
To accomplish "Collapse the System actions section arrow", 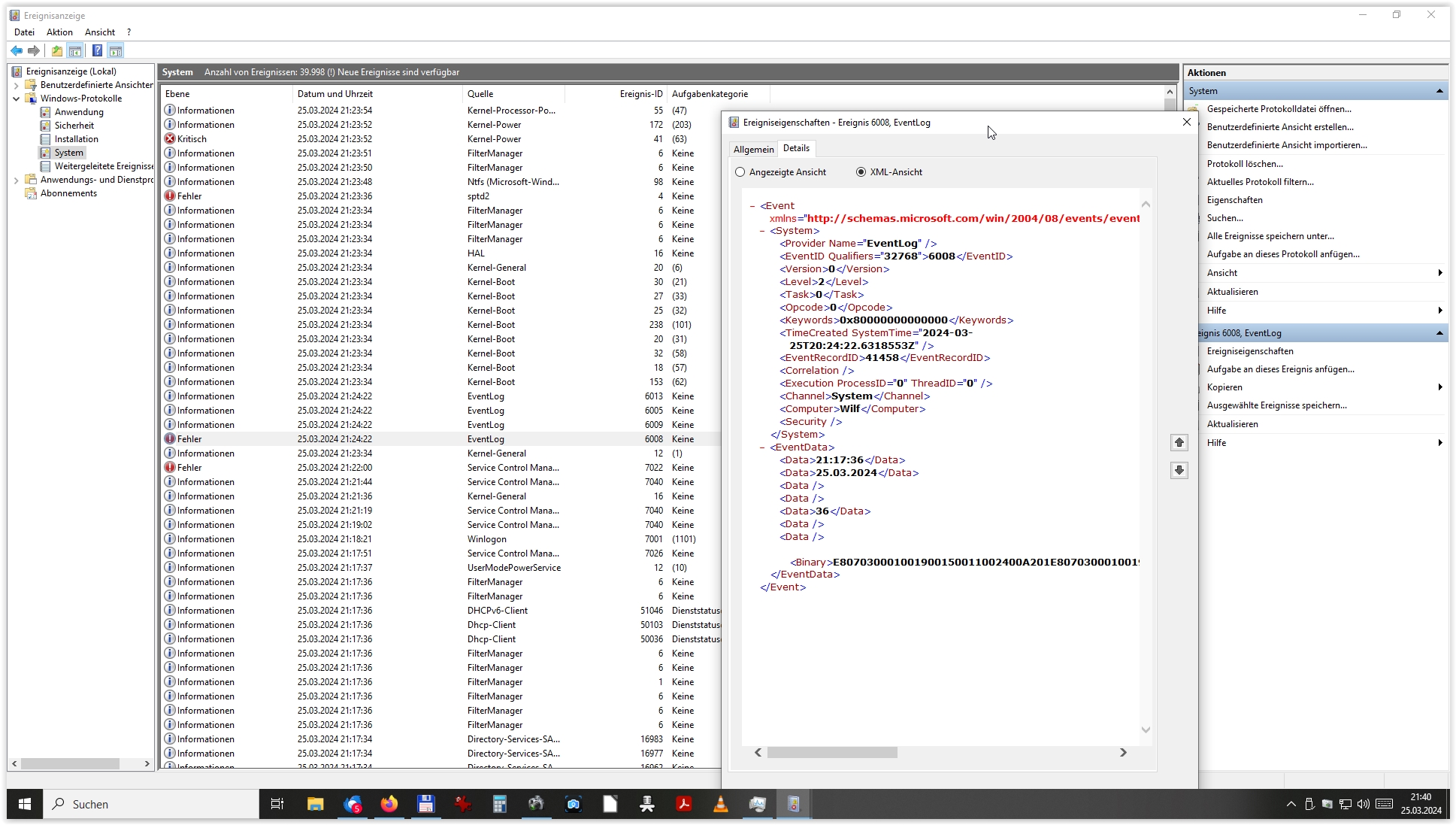I will [1439, 91].
